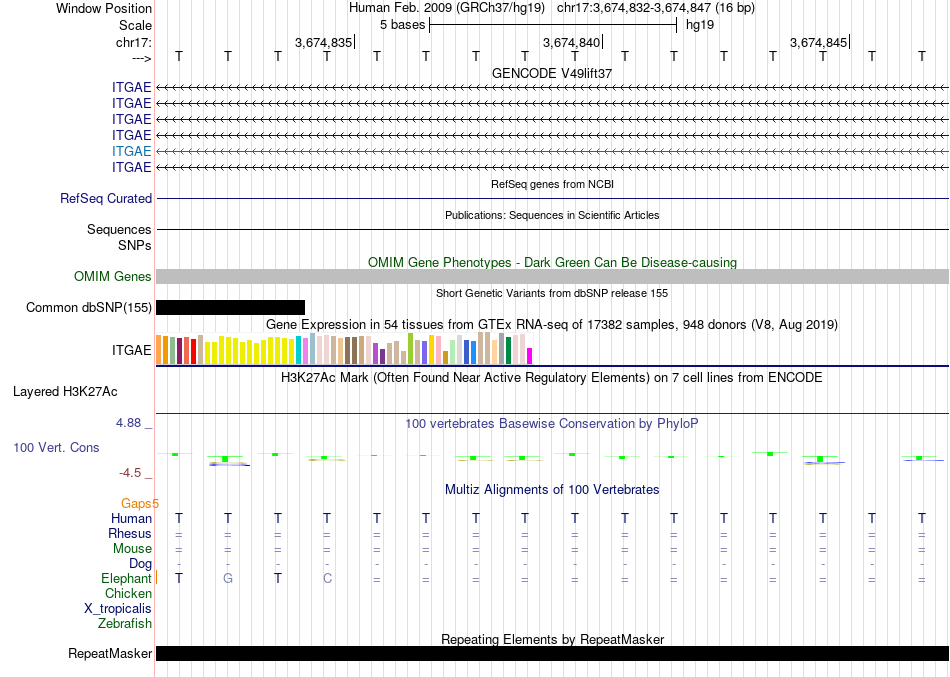Select the Scale track label
This screenshot has width=950, height=677.
(x=135, y=25)
